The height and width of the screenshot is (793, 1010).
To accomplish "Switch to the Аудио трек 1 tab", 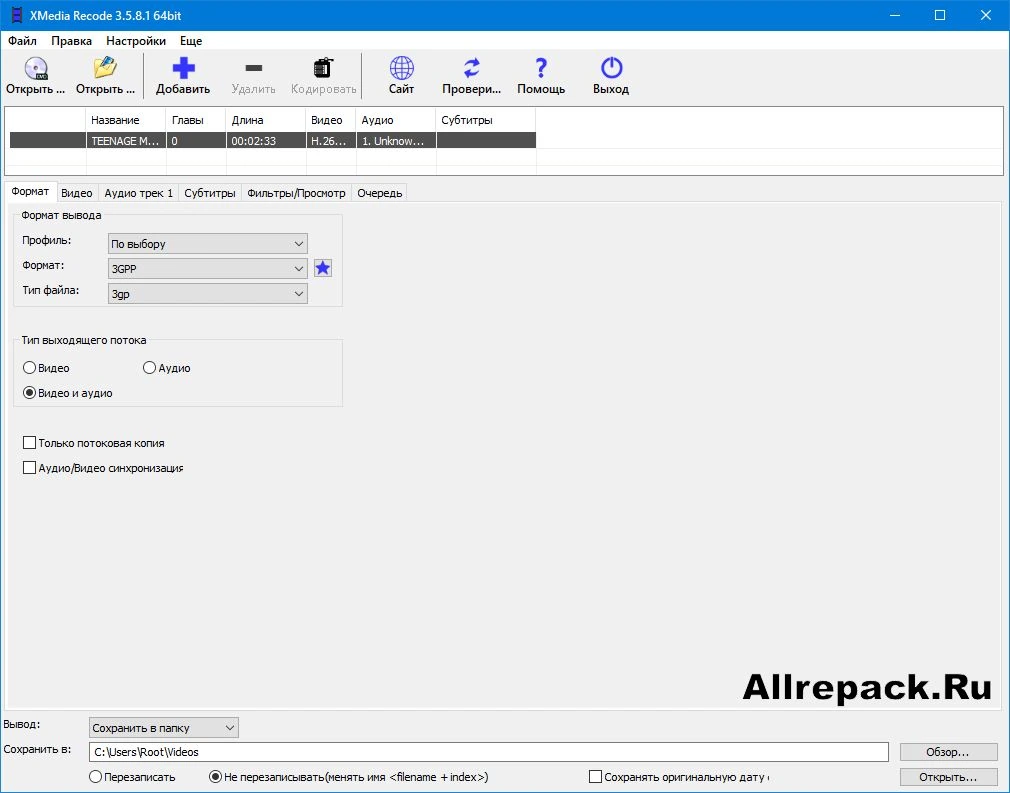I will pyautogui.click(x=138, y=193).
